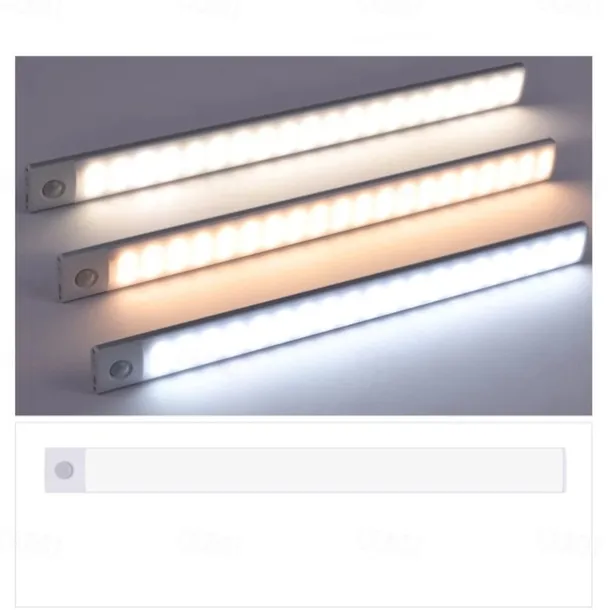Click the motion sensor on warm light bar
The height and width of the screenshot is (610, 610).
(86, 277)
